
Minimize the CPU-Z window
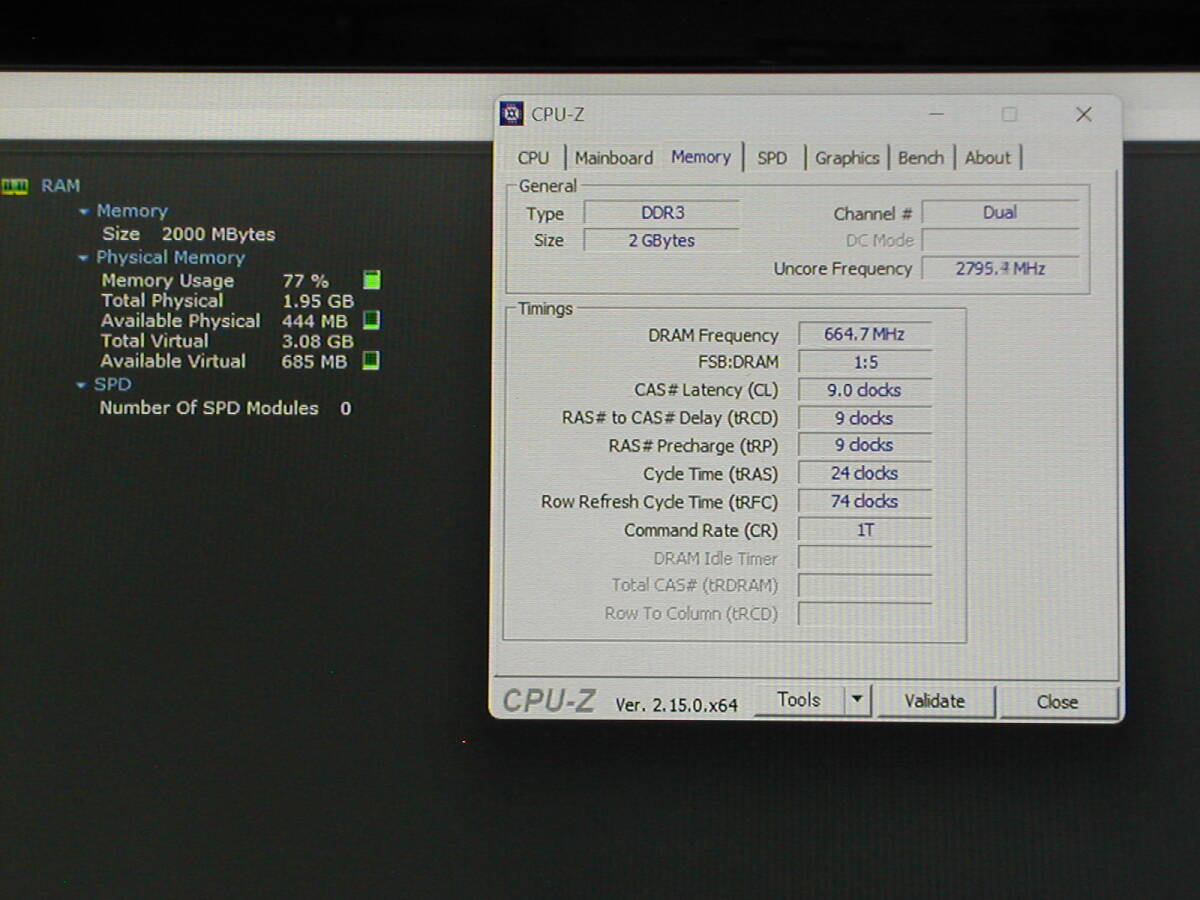pos(936,115)
